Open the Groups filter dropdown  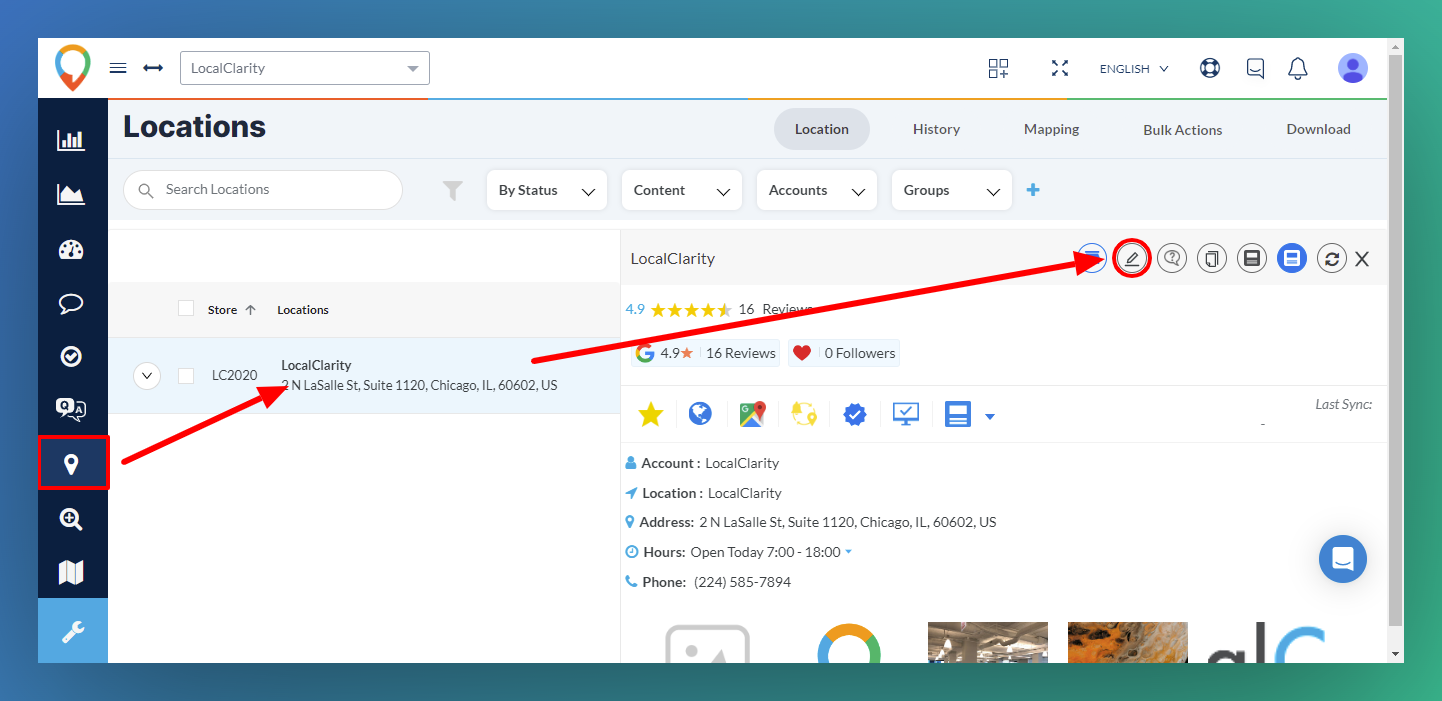point(952,190)
